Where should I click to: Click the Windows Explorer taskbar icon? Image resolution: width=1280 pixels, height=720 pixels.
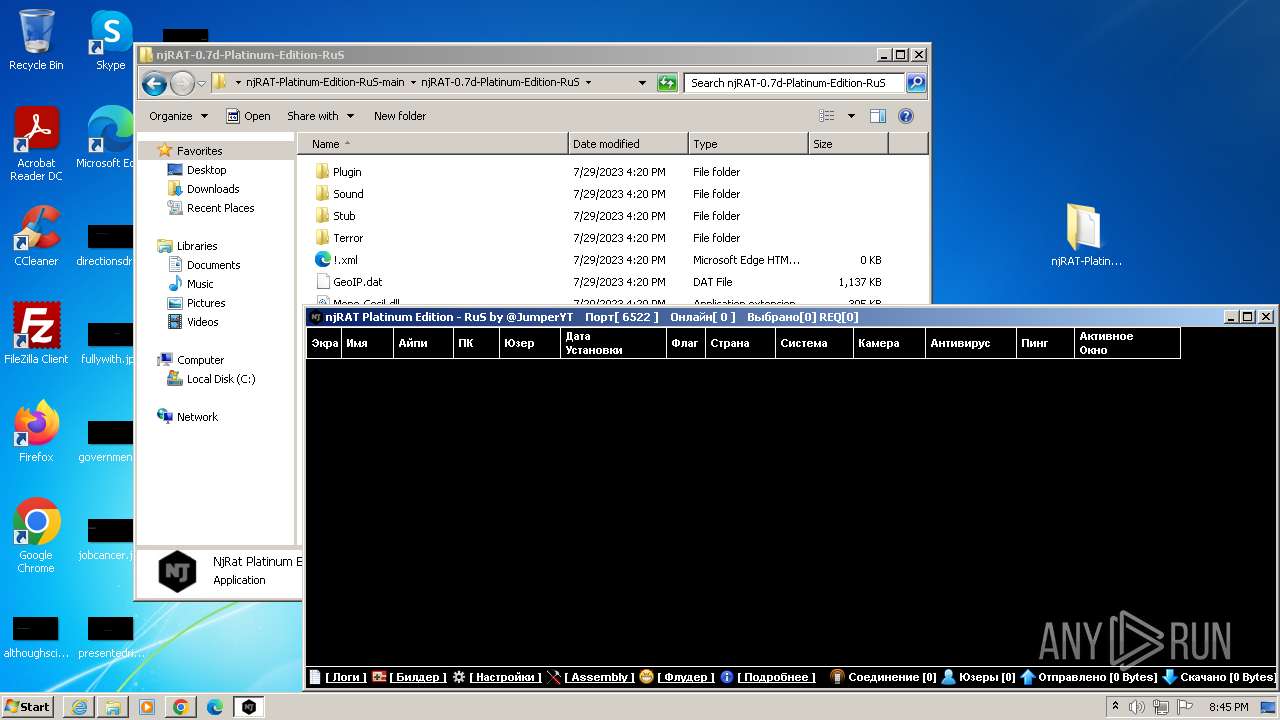pos(113,707)
